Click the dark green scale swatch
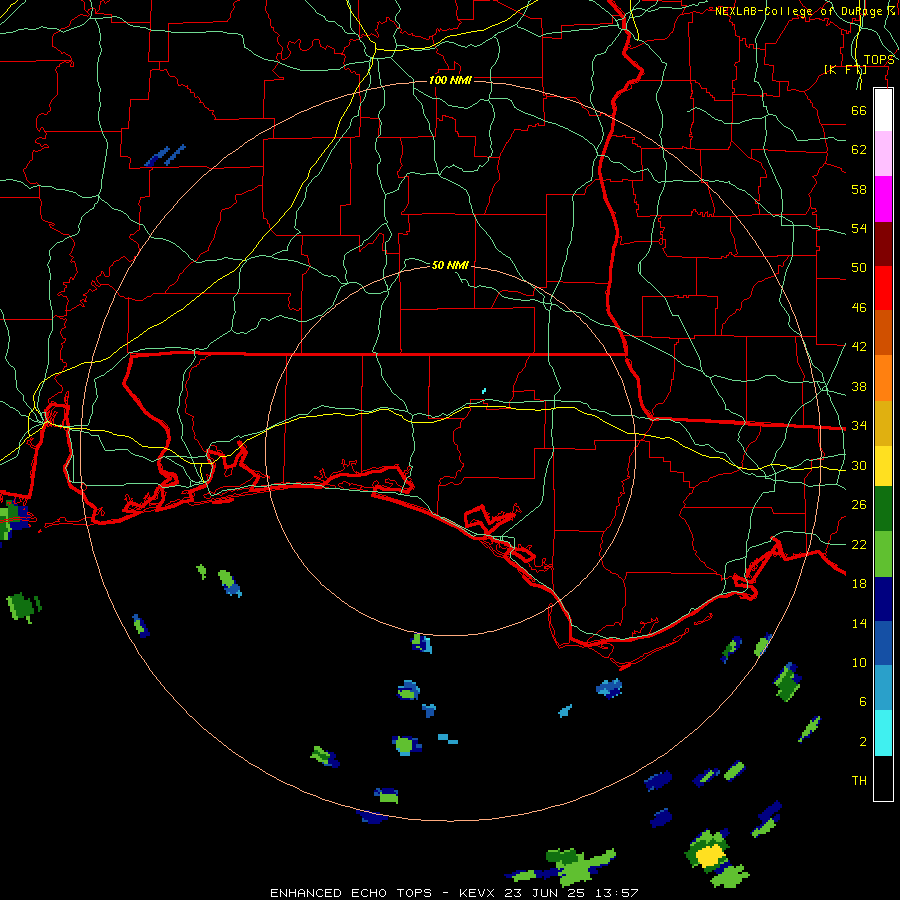This screenshot has width=900, height=900. [x=883, y=509]
